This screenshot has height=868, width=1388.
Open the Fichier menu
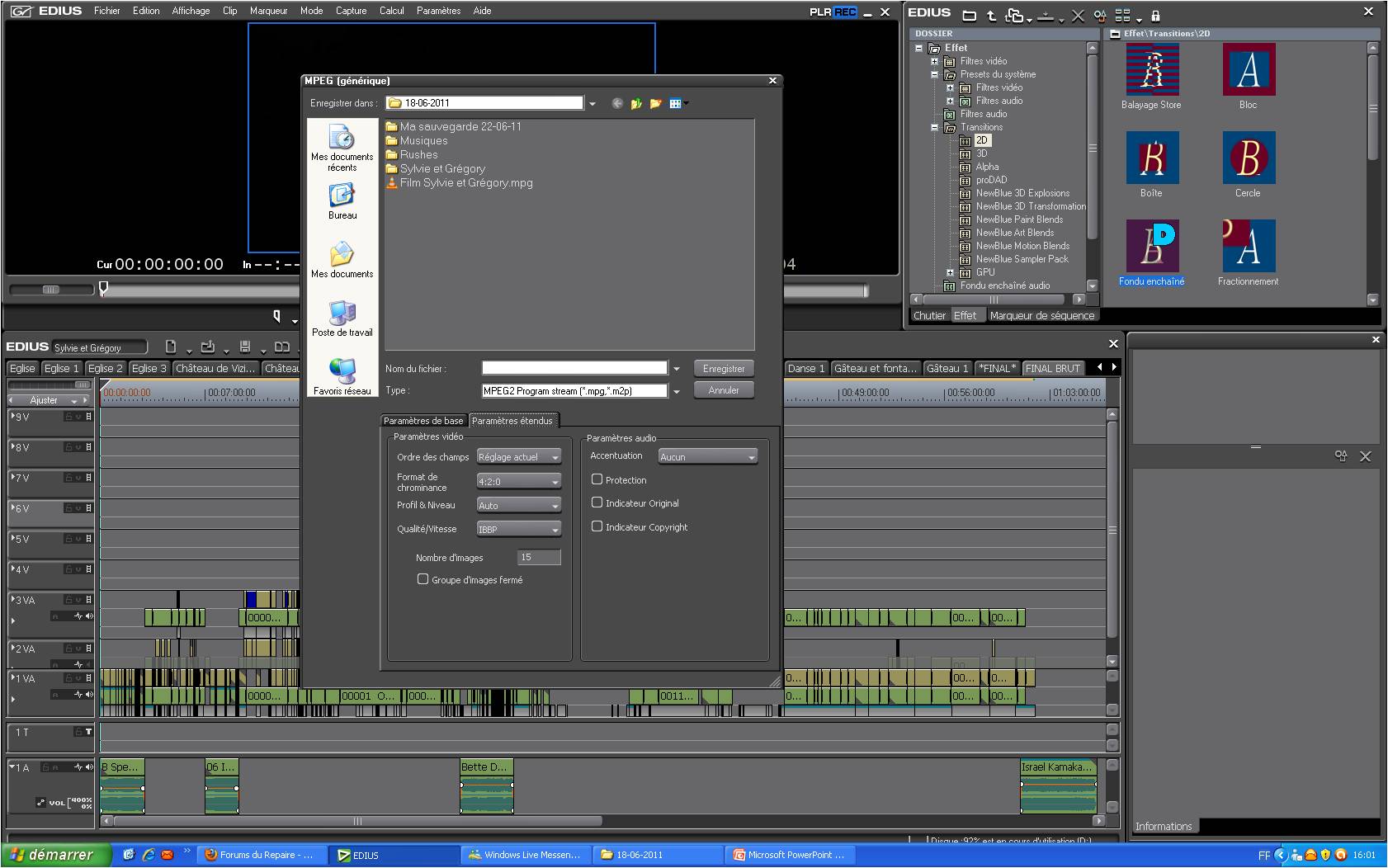tap(107, 11)
